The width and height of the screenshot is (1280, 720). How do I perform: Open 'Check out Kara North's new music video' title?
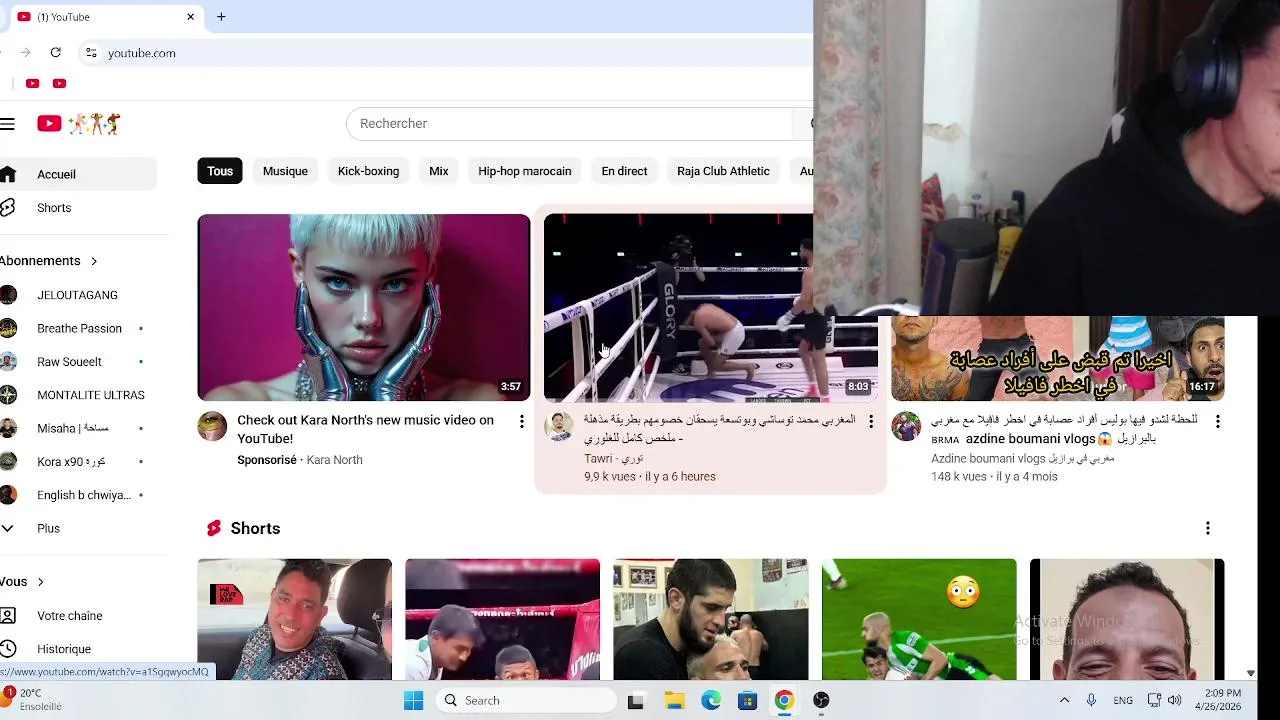(x=365, y=429)
